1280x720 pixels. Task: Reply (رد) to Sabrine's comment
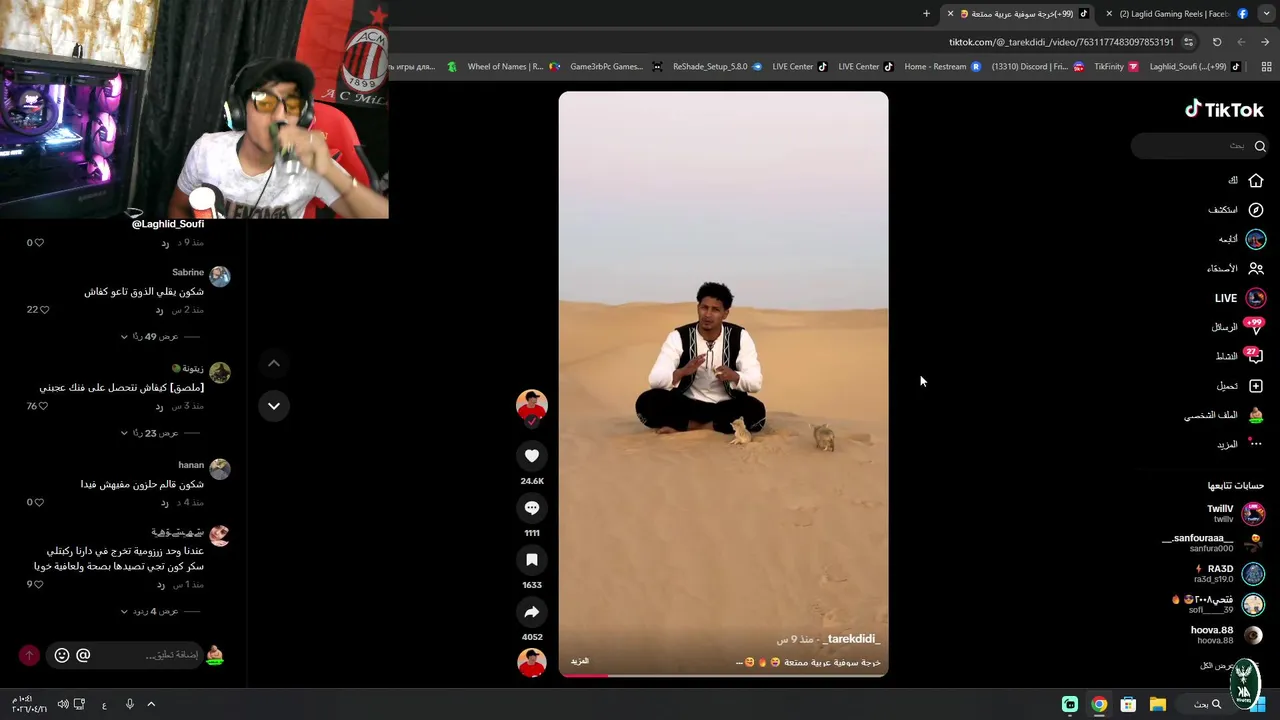click(x=159, y=310)
